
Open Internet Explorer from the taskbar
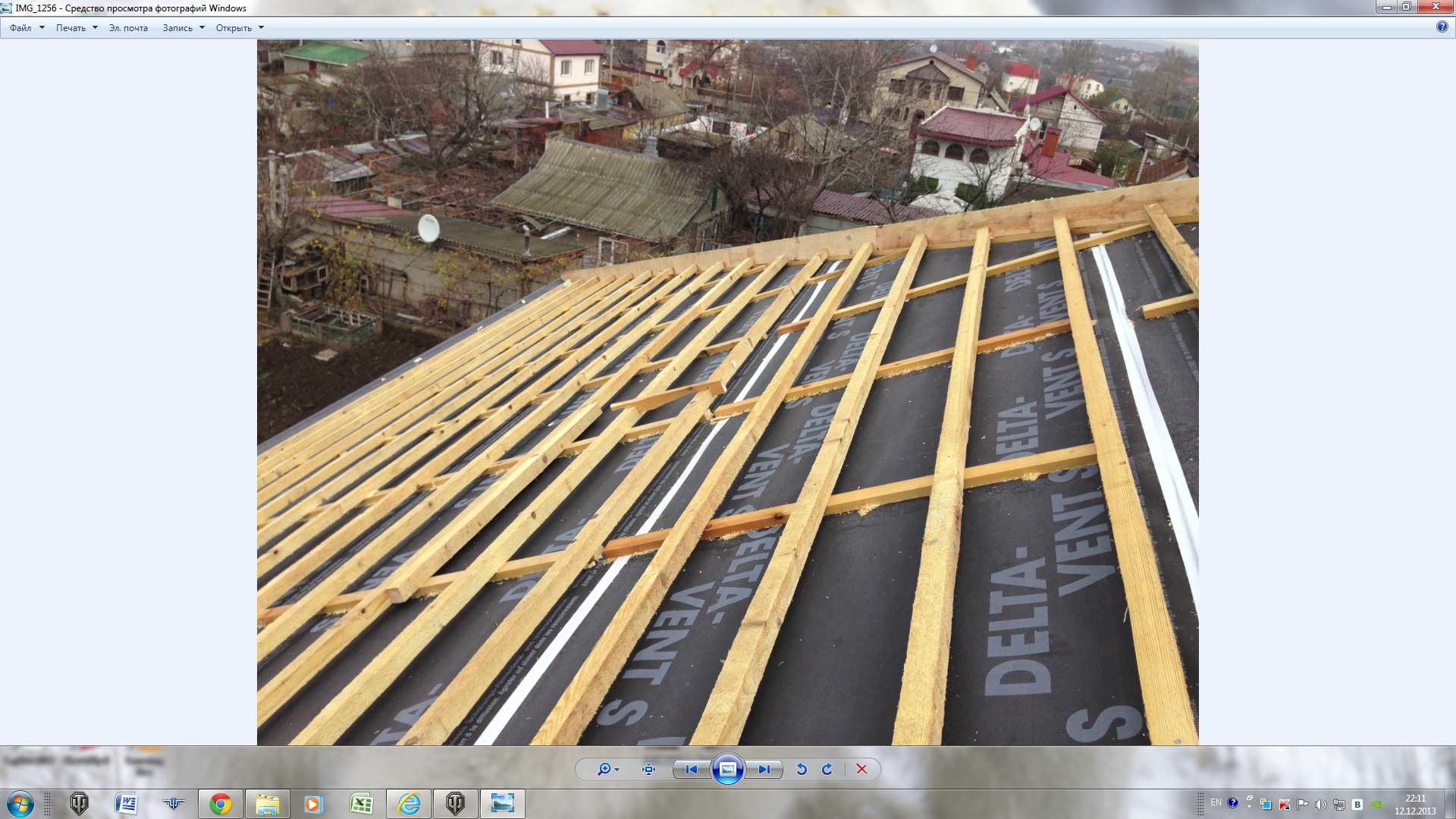click(x=409, y=804)
